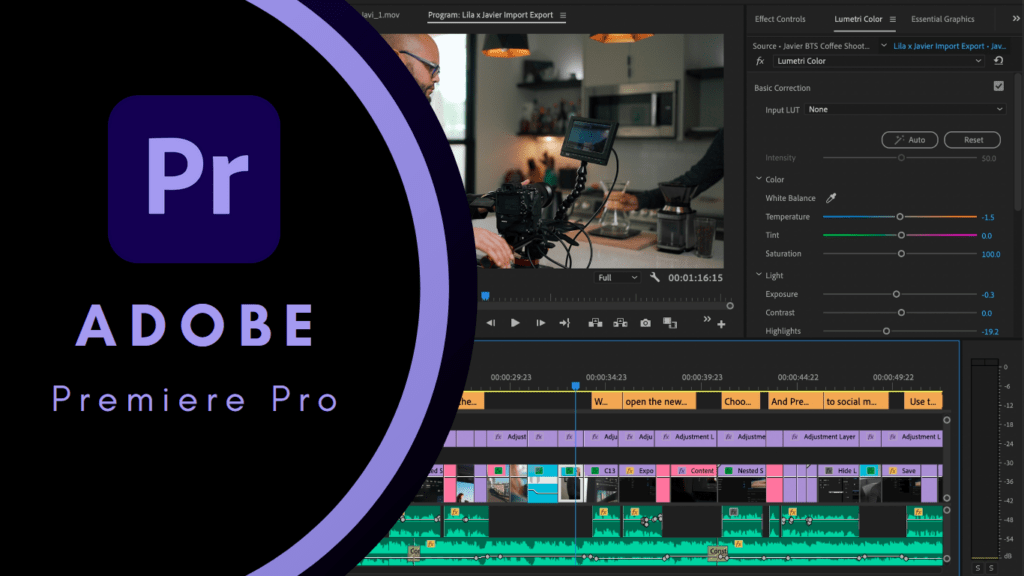Click the Go to Out point icon
Image resolution: width=1024 pixels, height=576 pixels.
pos(565,323)
